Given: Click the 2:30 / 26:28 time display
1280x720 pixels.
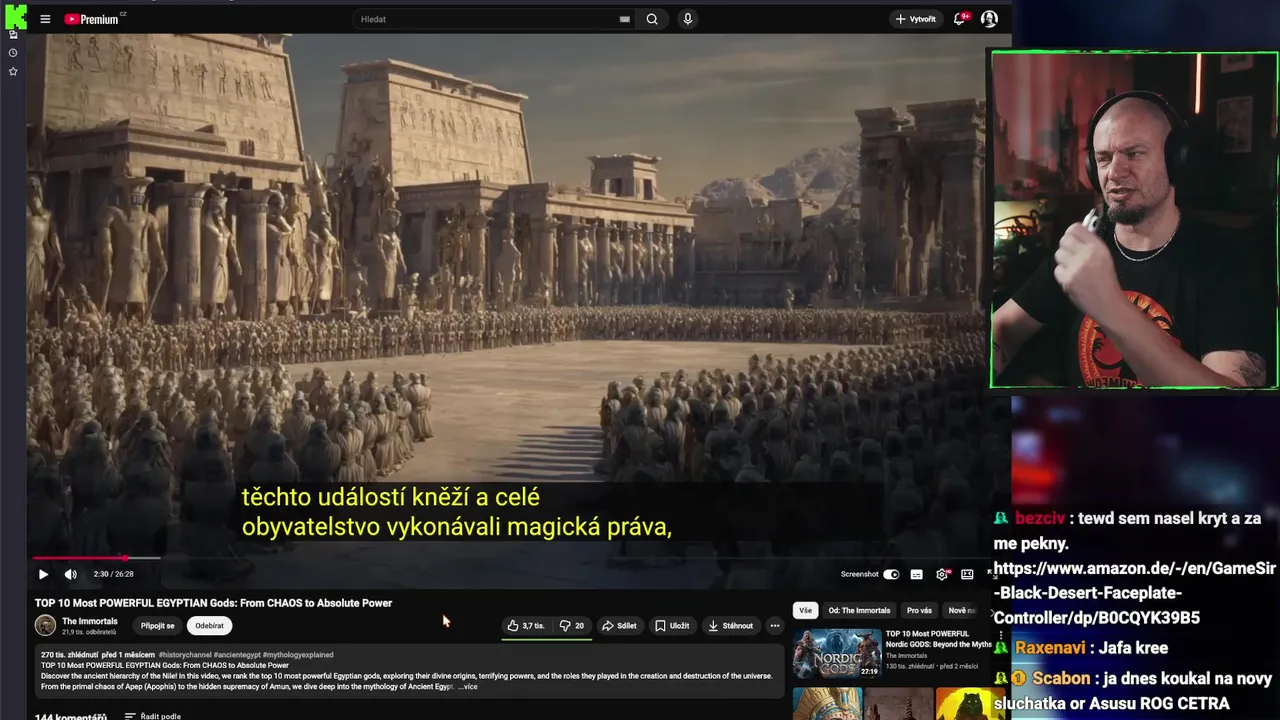Looking at the screenshot, I should pyautogui.click(x=114, y=574).
